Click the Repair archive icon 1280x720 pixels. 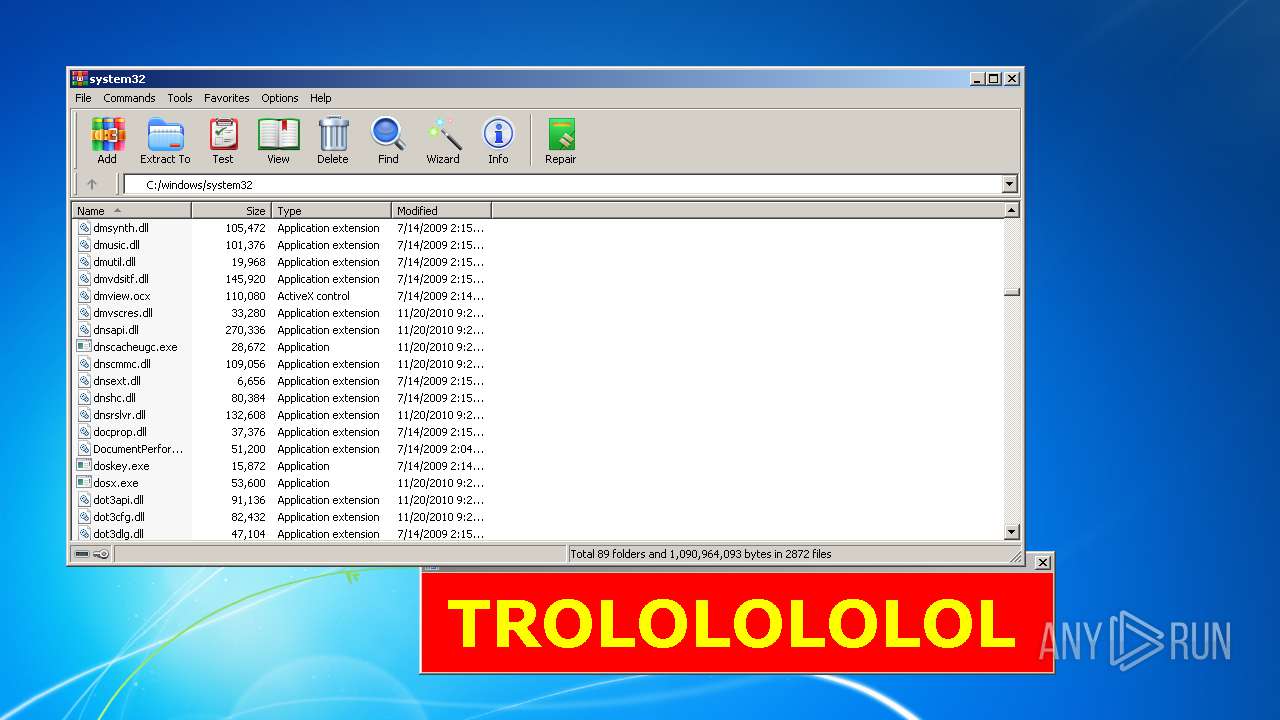(x=561, y=134)
